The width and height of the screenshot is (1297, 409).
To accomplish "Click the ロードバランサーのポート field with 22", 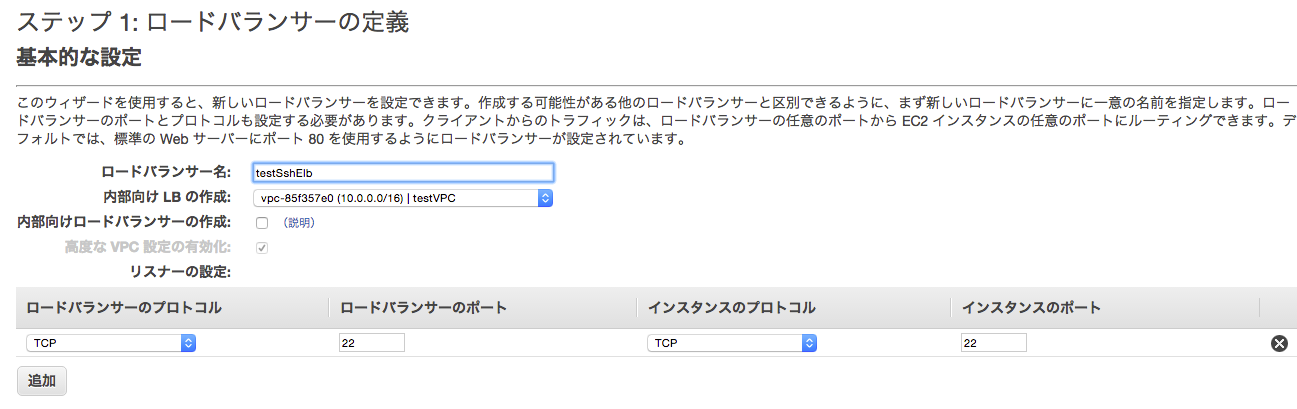I will [372, 343].
